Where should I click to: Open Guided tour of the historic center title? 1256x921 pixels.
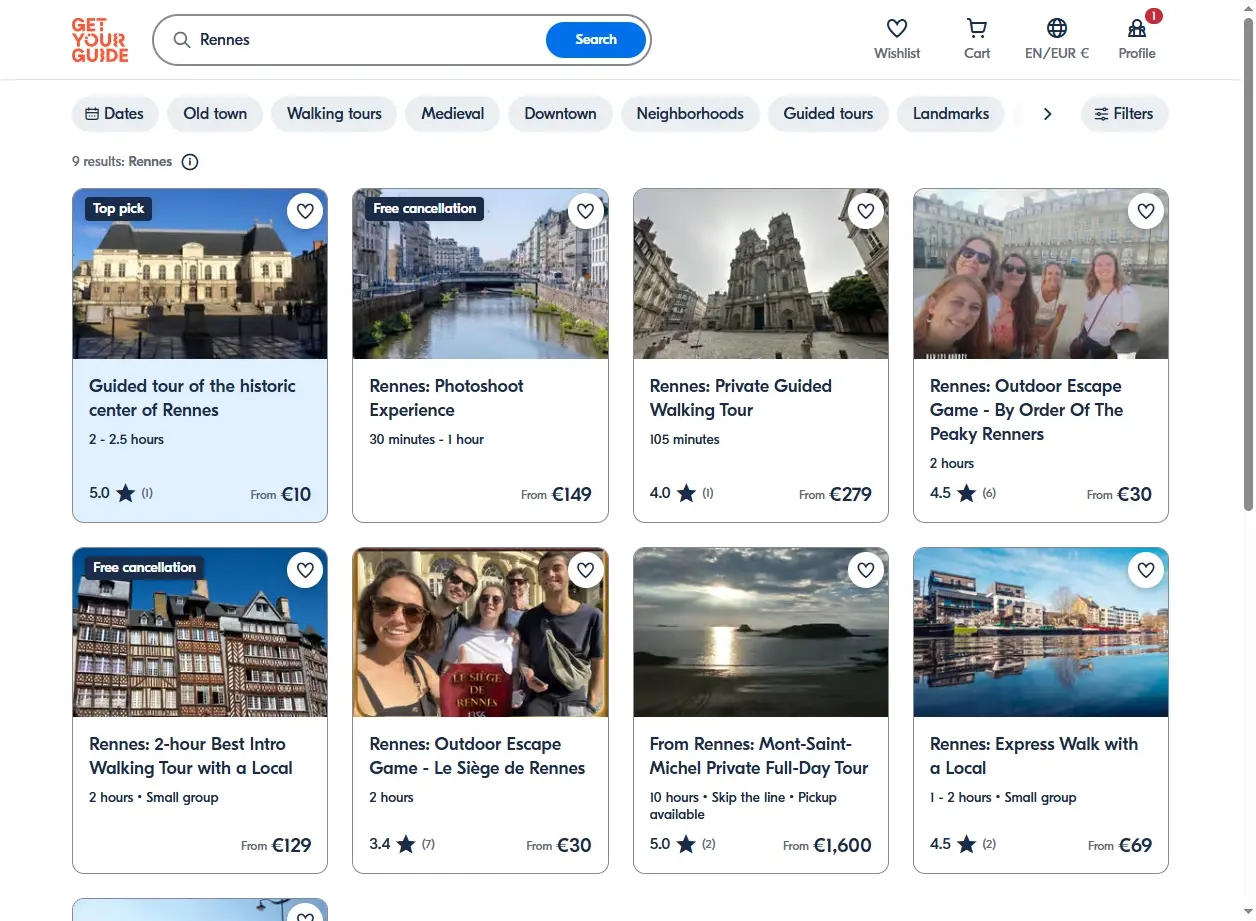tap(192, 398)
